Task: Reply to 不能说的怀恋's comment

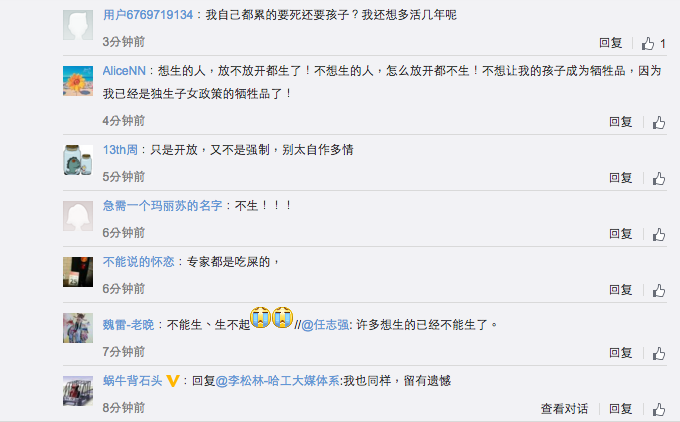Action: [x=621, y=289]
